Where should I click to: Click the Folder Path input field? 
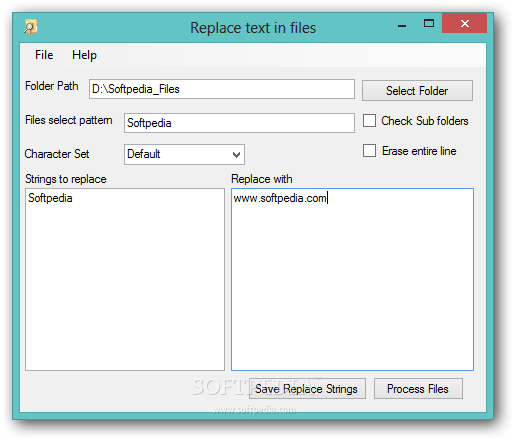[x=222, y=89]
